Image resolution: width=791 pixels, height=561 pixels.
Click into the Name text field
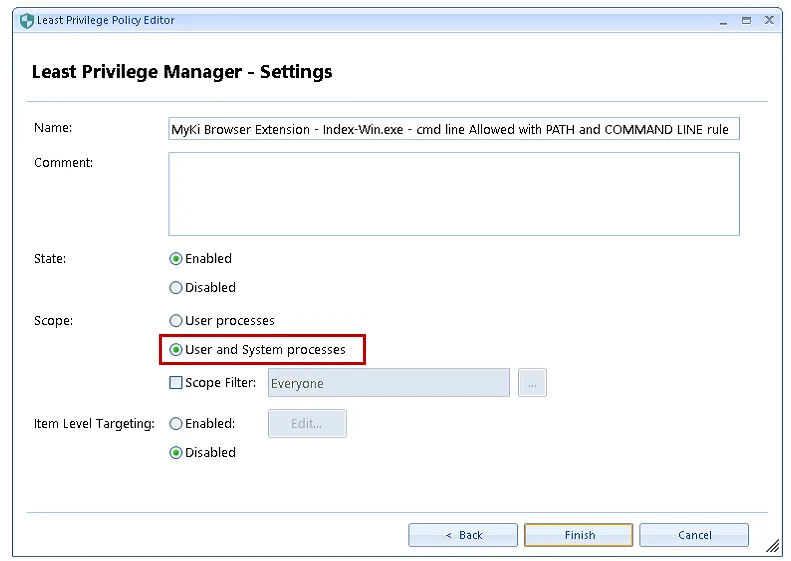(x=454, y=130)
